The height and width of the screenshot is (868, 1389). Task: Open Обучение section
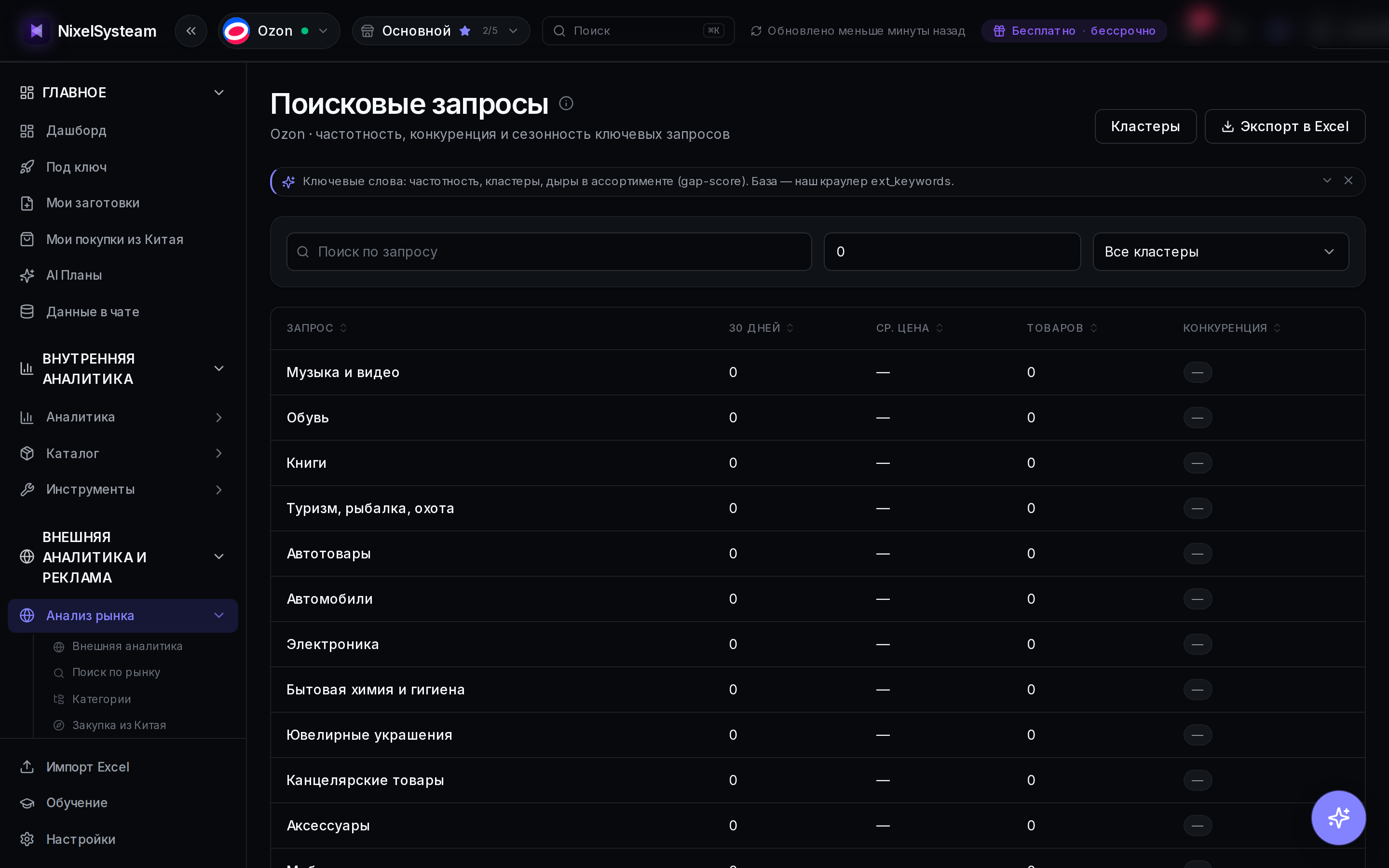122,803
